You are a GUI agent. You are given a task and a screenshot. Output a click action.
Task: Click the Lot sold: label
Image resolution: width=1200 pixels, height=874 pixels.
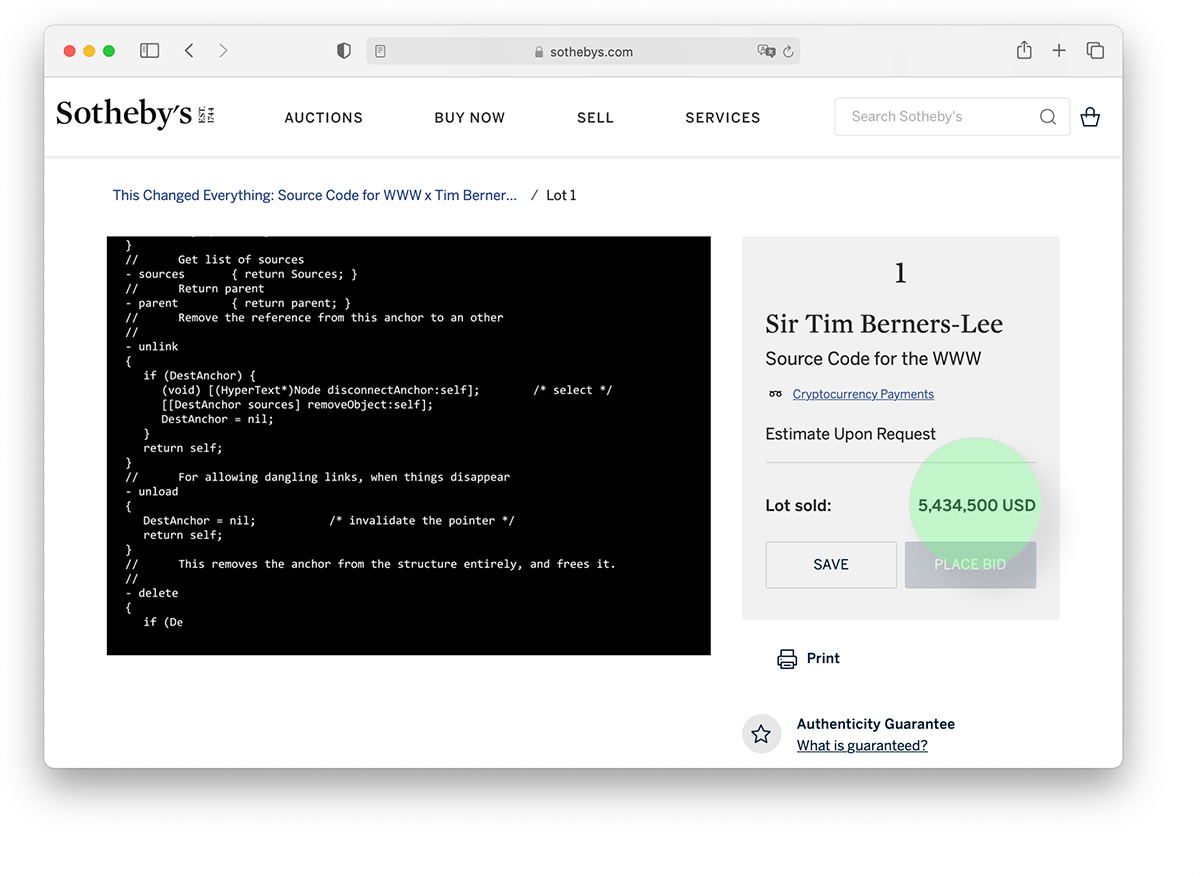(798, 506)
